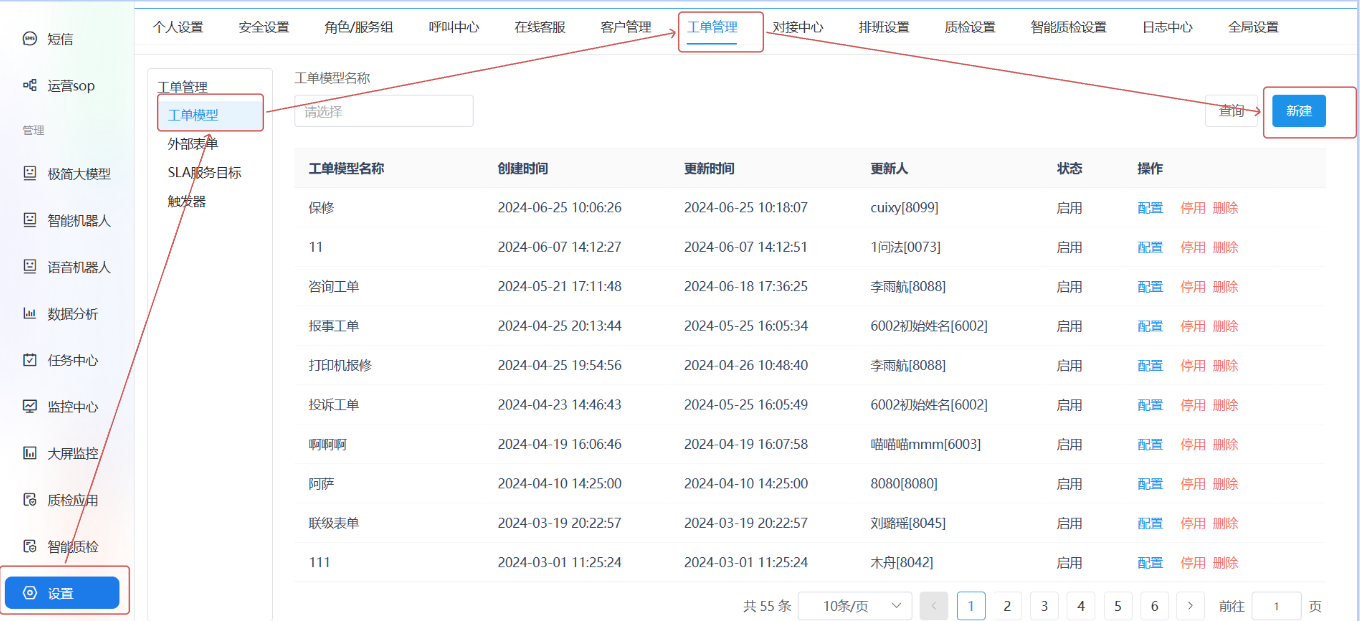
Task: Switch to 个人设置 tab
Action: (x=178, y=27)
